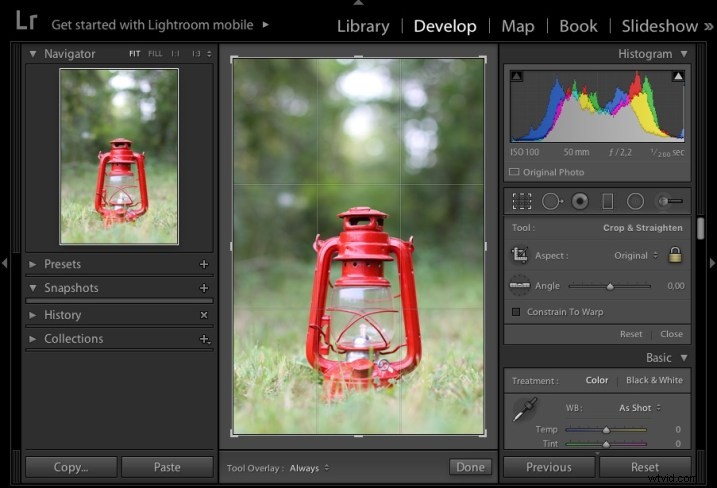The height and width of the screenshot is (488, 717).
Task: Select the Radial Filter tool
Action: tap(635, 201)
